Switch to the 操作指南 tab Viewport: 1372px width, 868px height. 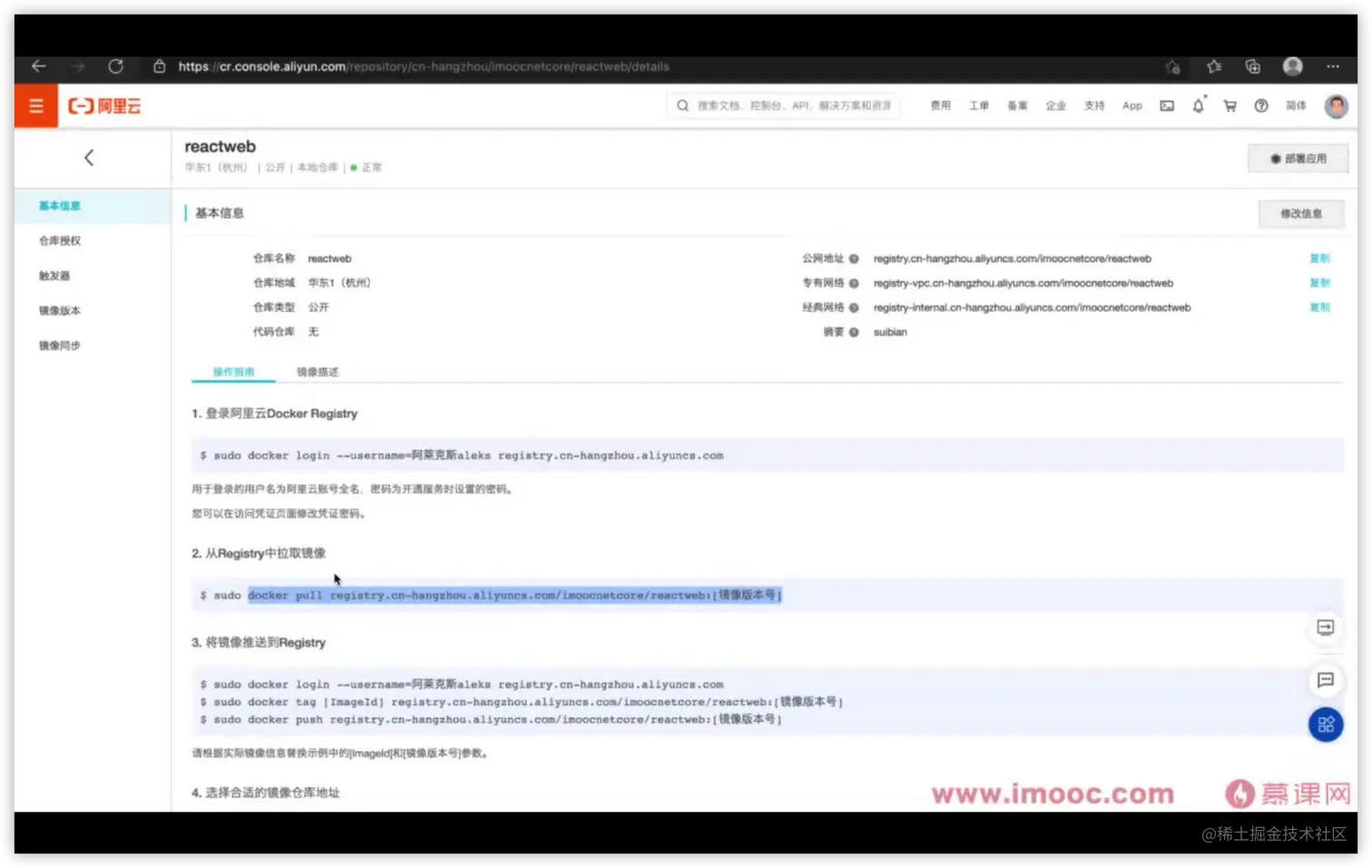pyautogui.click(x=233, y=372)
